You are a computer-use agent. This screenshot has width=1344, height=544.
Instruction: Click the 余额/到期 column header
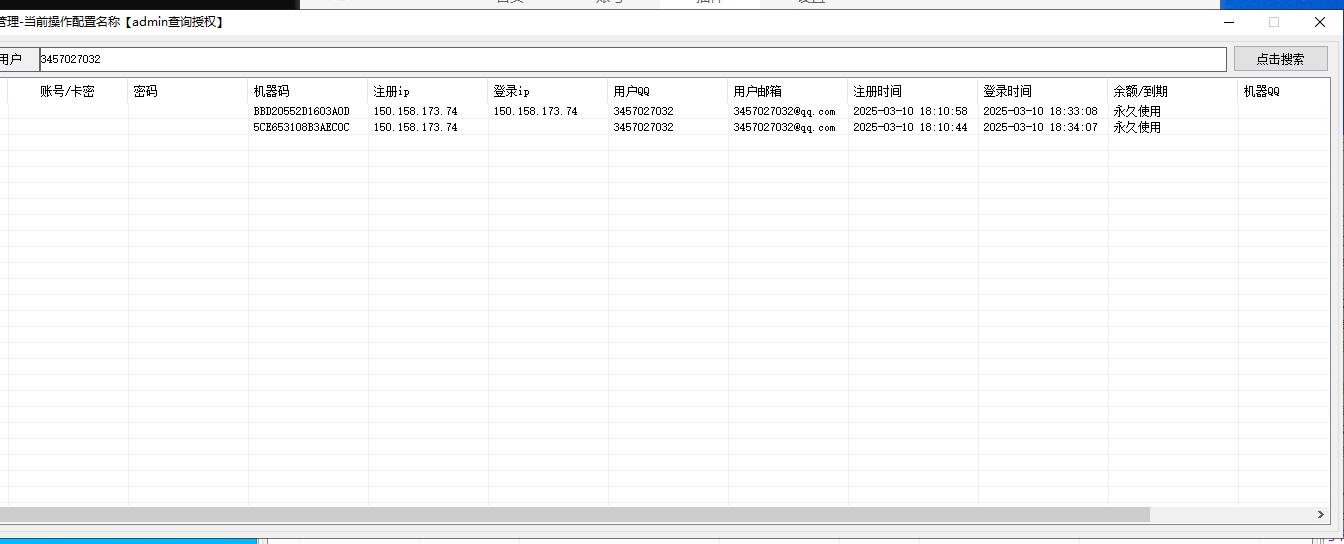[x=1172, y=91]
